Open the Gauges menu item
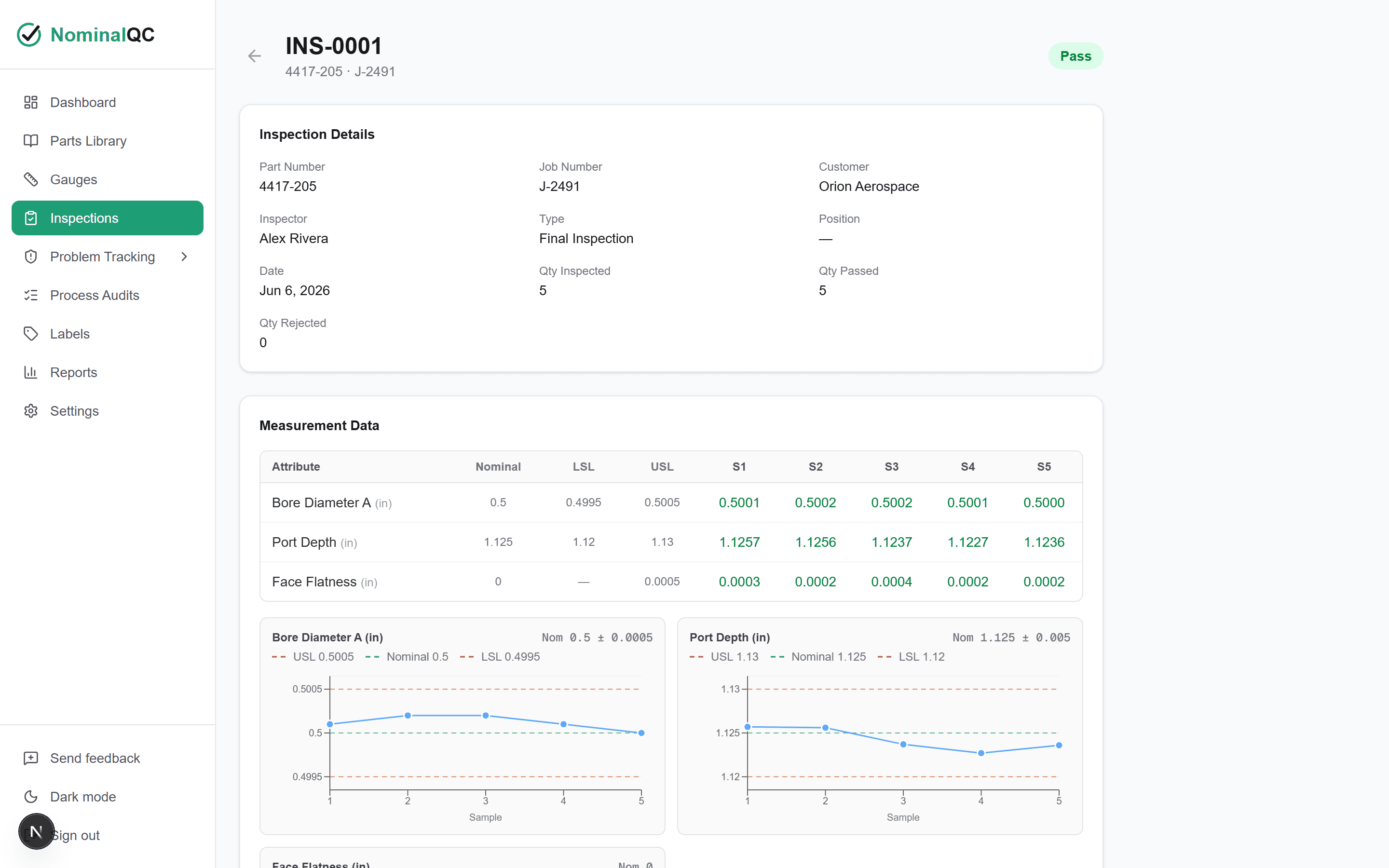This screenshot has height=868, width=1389. click(108, 179)
